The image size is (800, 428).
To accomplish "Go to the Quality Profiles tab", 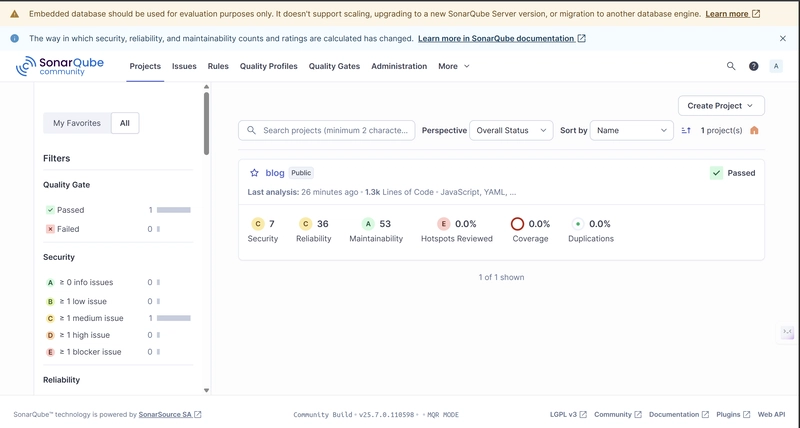I will (268, 66).
